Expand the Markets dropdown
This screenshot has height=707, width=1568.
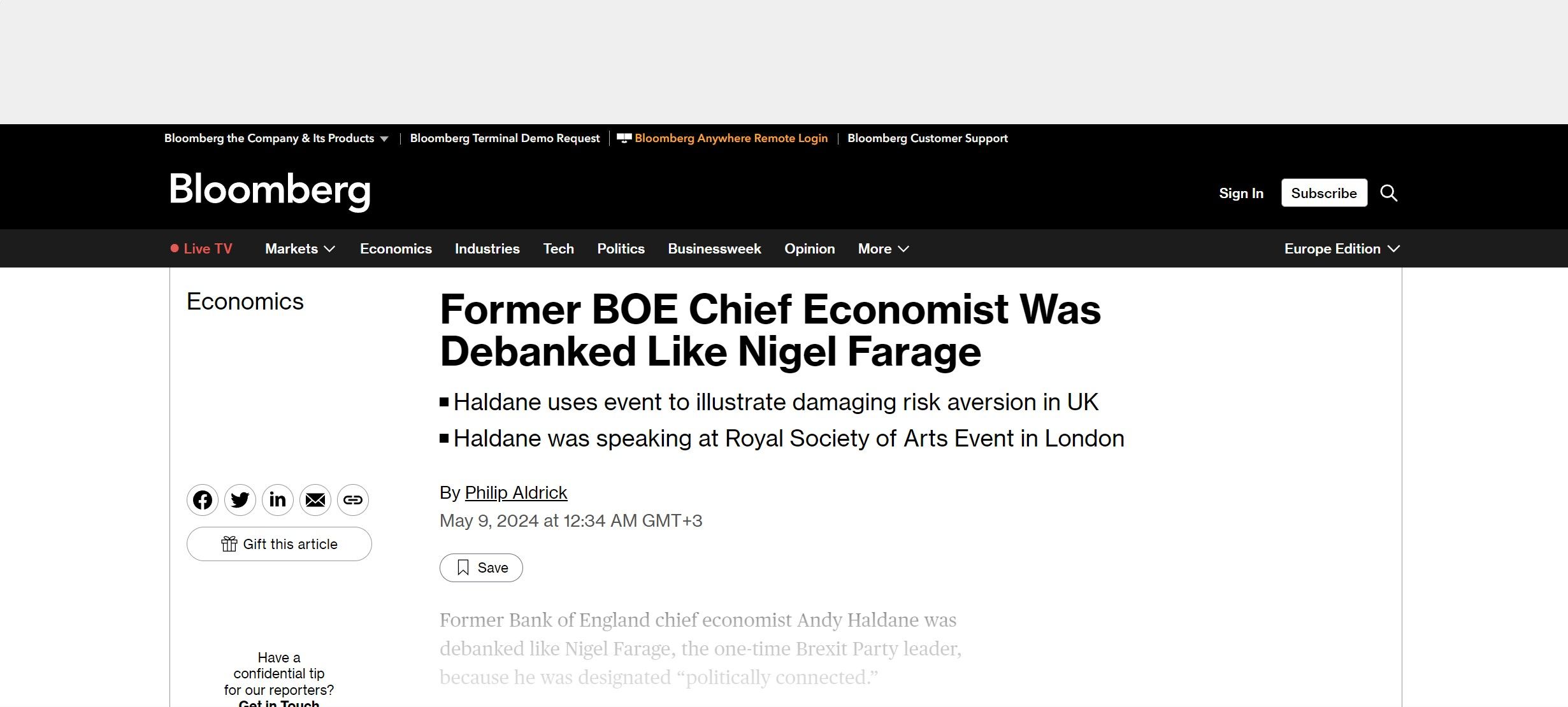click(x=299, y=248)
